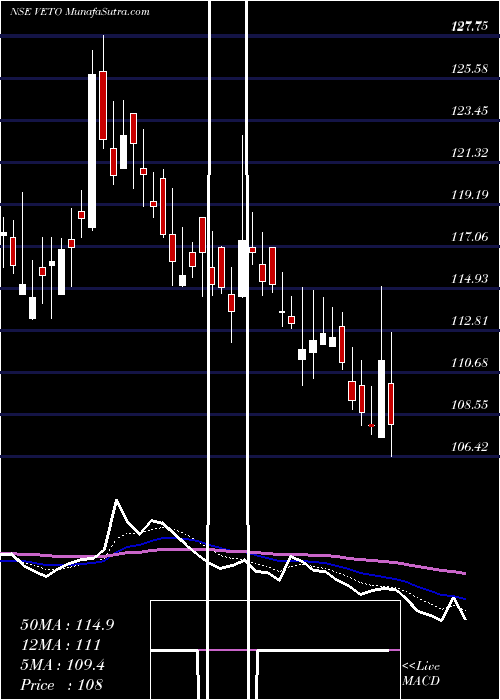
Task: Click the 5MA : 109.4 reading
Action: click(63, 665)
